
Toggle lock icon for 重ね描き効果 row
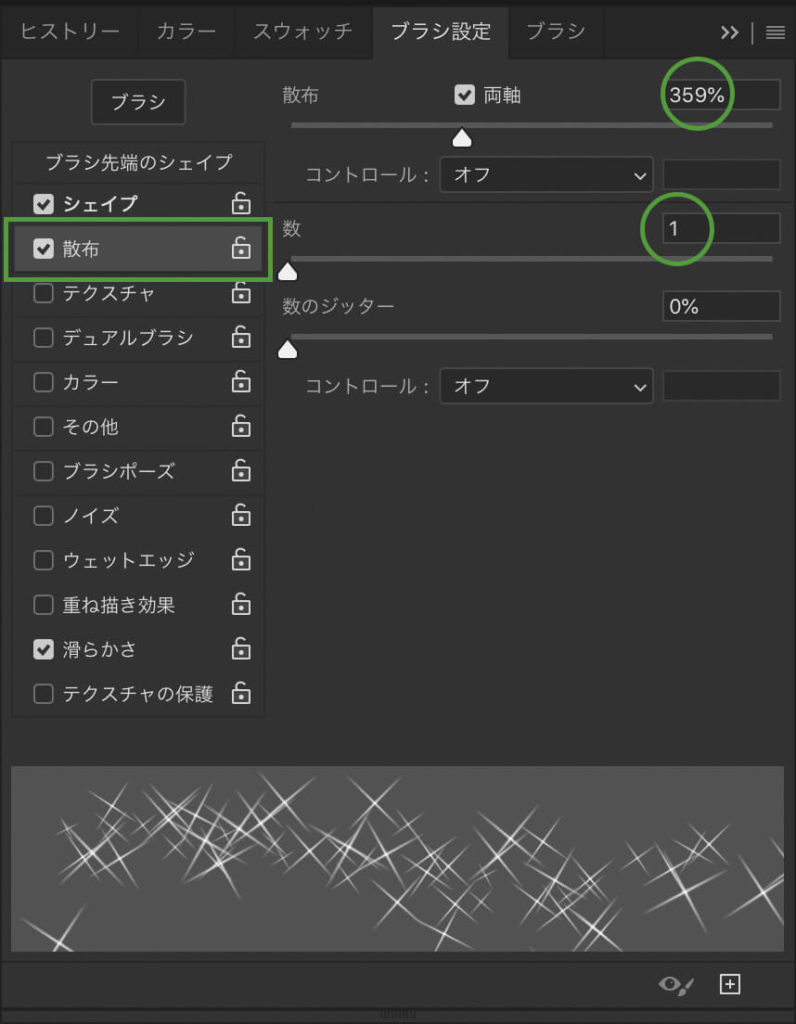241,604
